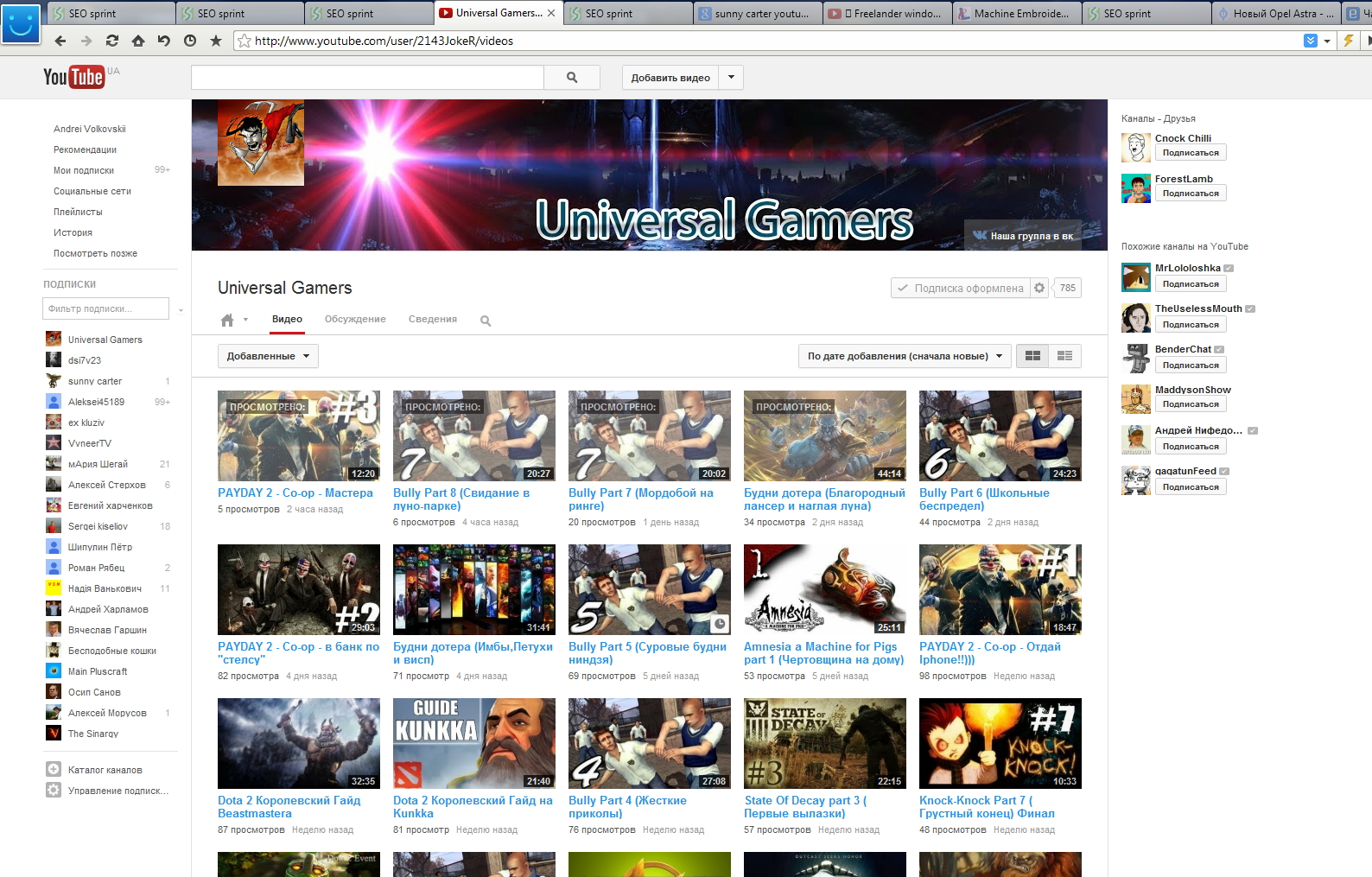Subscribe to qaqatunFeed channel
Image resolution: width=1372 pixels, height=877 pixels.
(x=1191, y=487)
